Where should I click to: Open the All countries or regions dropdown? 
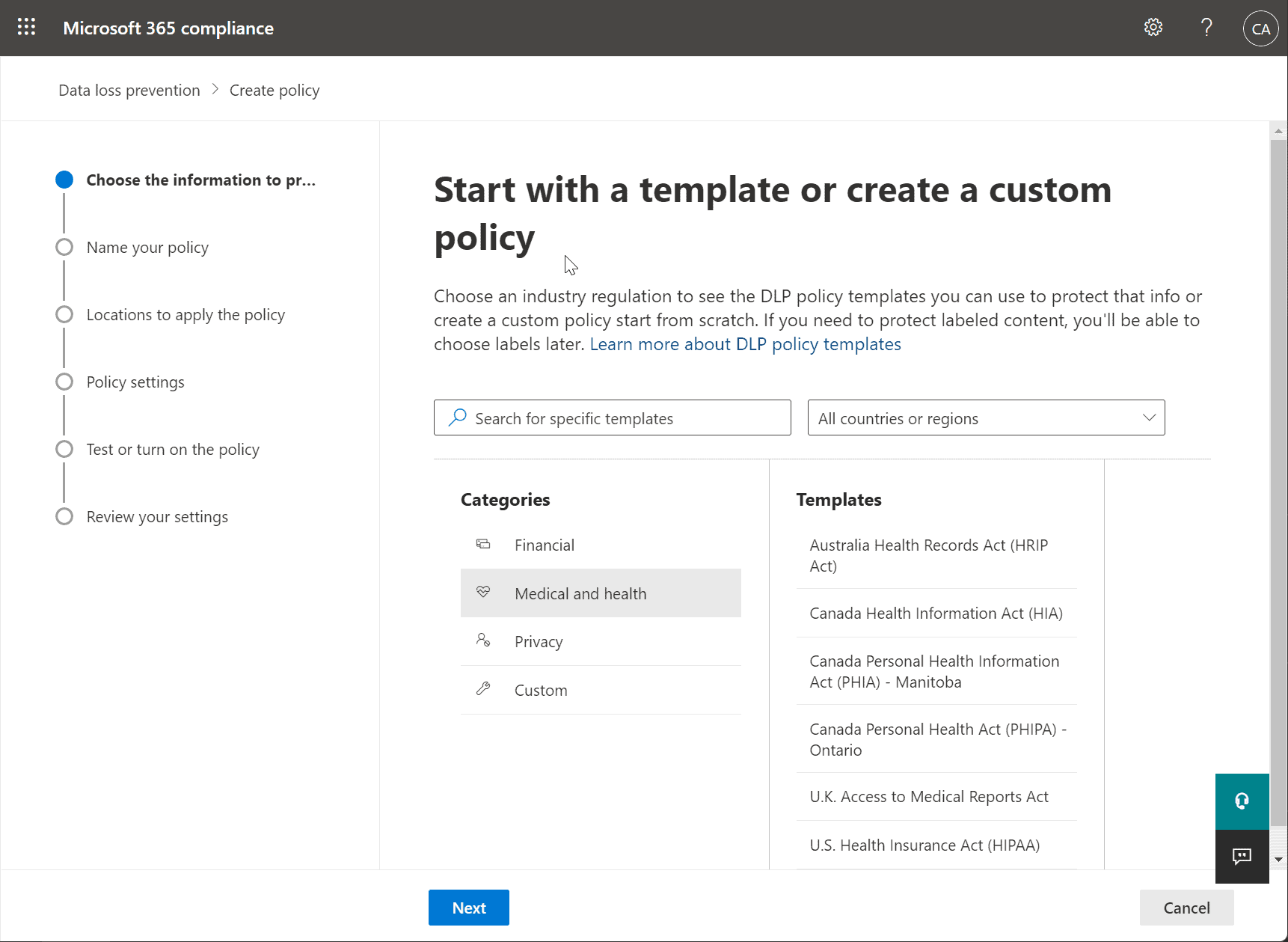986,418
